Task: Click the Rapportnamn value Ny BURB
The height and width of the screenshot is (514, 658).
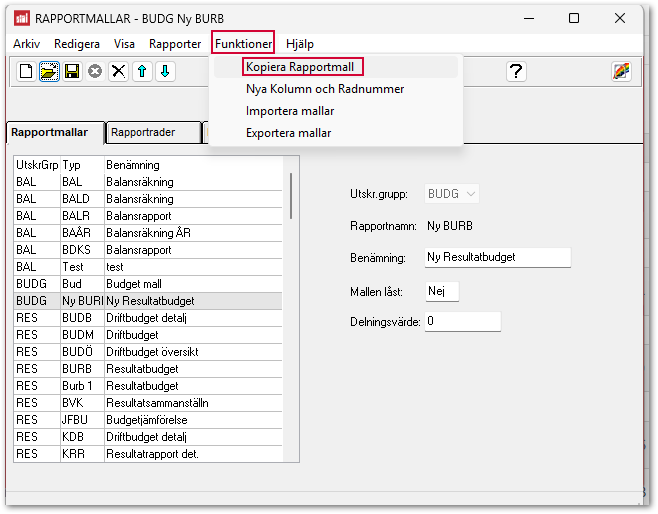Action: pos(450,226)
